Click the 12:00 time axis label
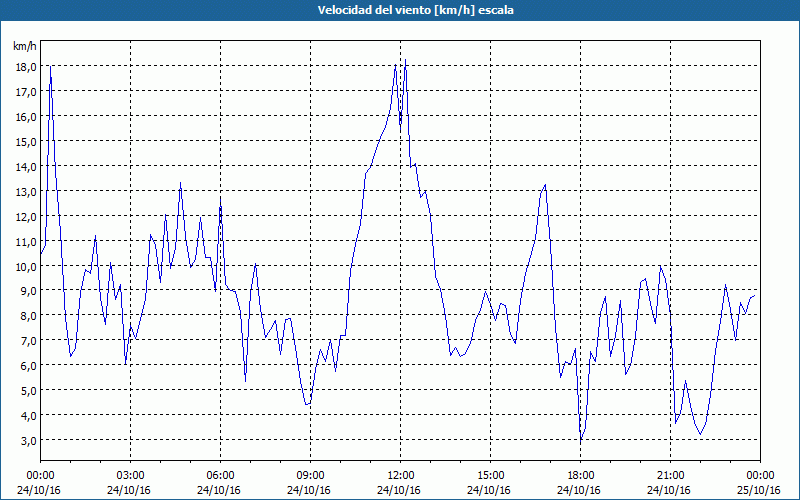The image size is (800, 500). pos(401,476)
